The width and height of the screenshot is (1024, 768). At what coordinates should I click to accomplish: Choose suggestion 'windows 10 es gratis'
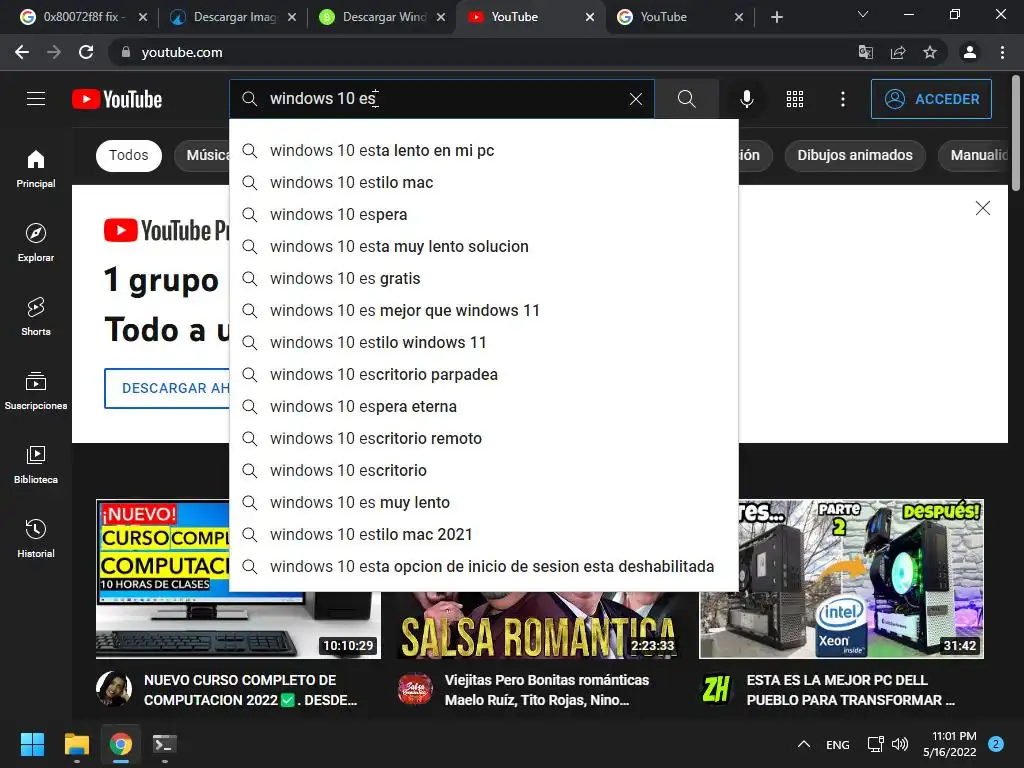(484, 278)
